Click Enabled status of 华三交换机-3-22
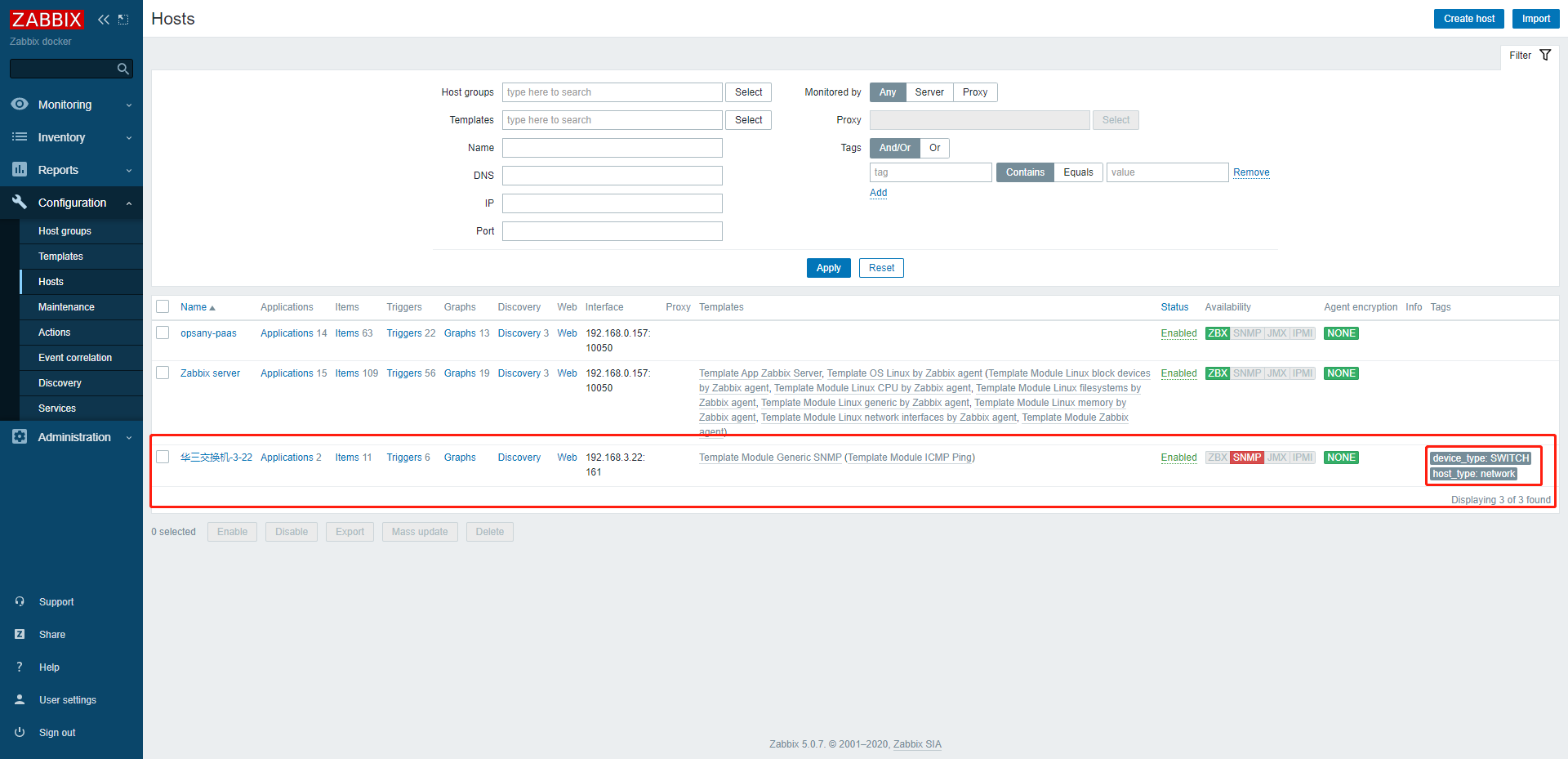Screen dimensions: 1568x759 [x=1178, y=458]
